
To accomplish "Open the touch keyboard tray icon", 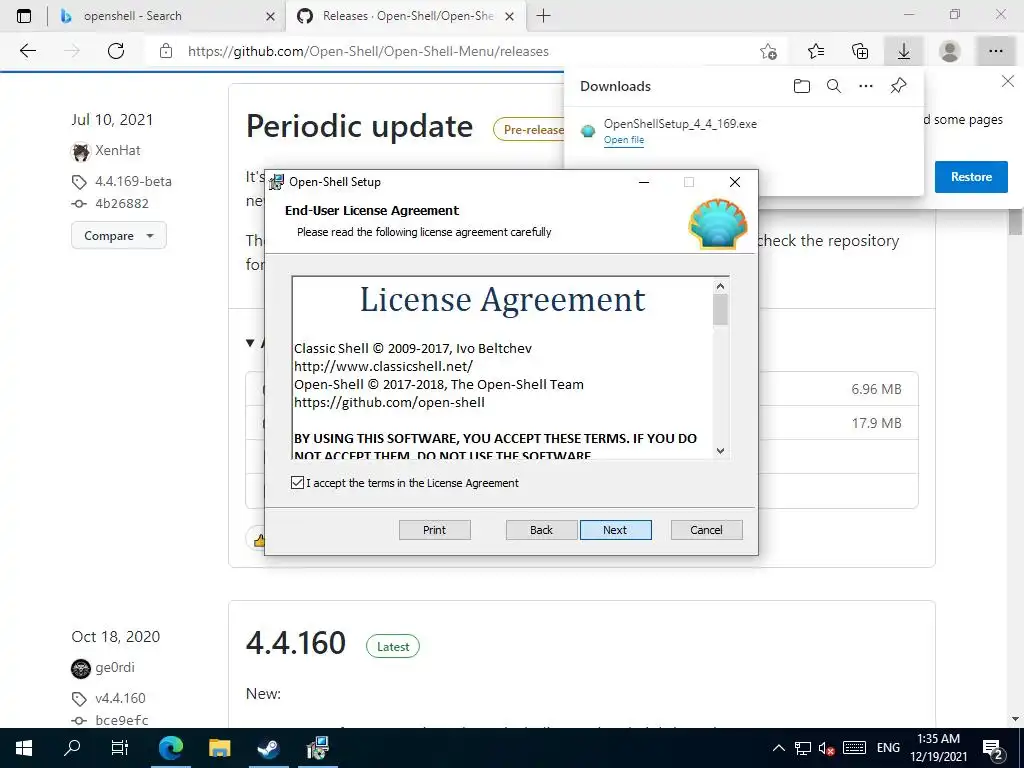I will tap(854, 748).
